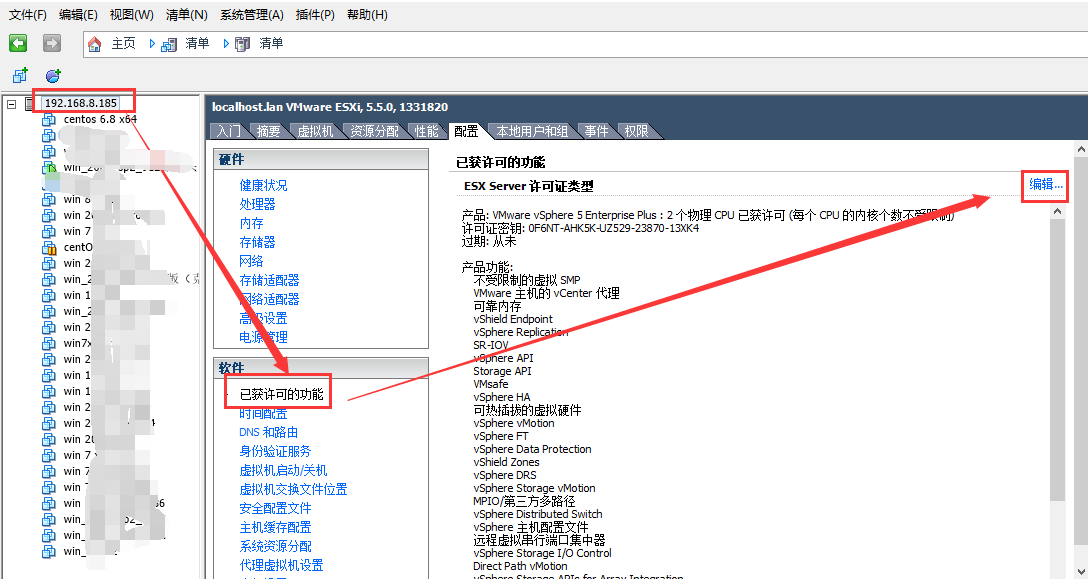Click the green Back navigation arrow
Viewport: 1088px width, 579px height.
pos(18,43)
